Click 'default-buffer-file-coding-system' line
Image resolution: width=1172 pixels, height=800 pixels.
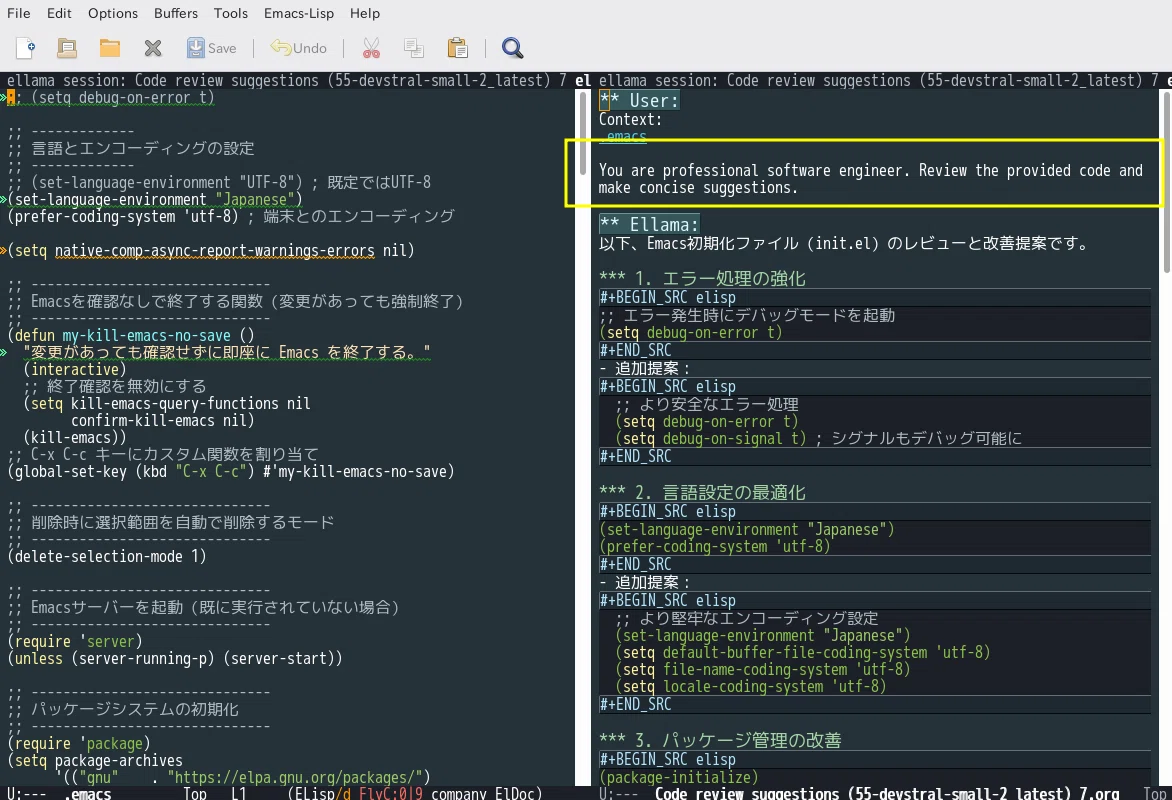pos(803,653)
